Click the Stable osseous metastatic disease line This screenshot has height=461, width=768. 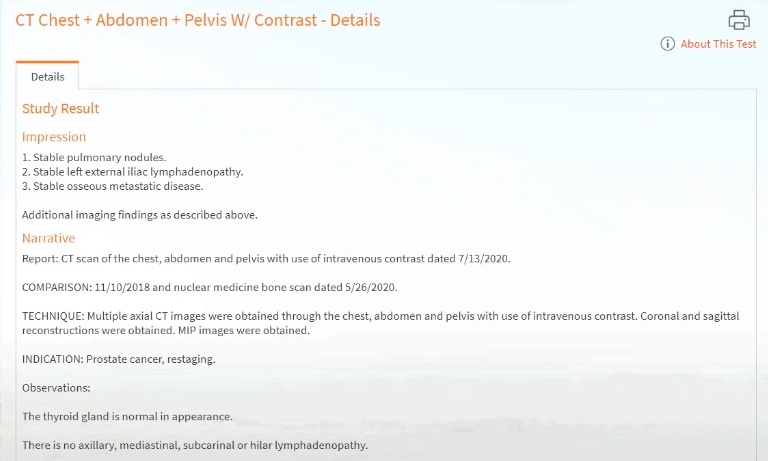pos(113,186)
